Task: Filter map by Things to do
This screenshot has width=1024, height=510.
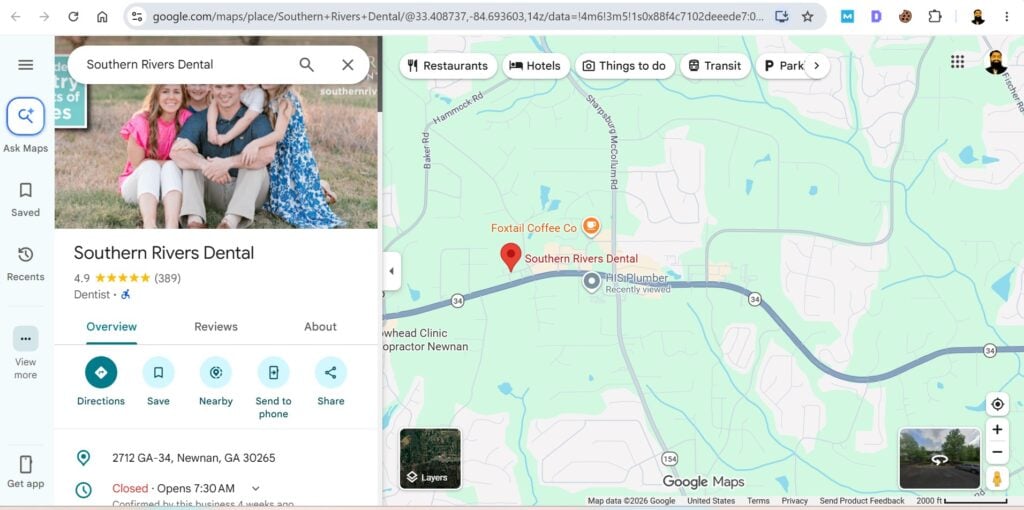Action: [x=624, y=66]
